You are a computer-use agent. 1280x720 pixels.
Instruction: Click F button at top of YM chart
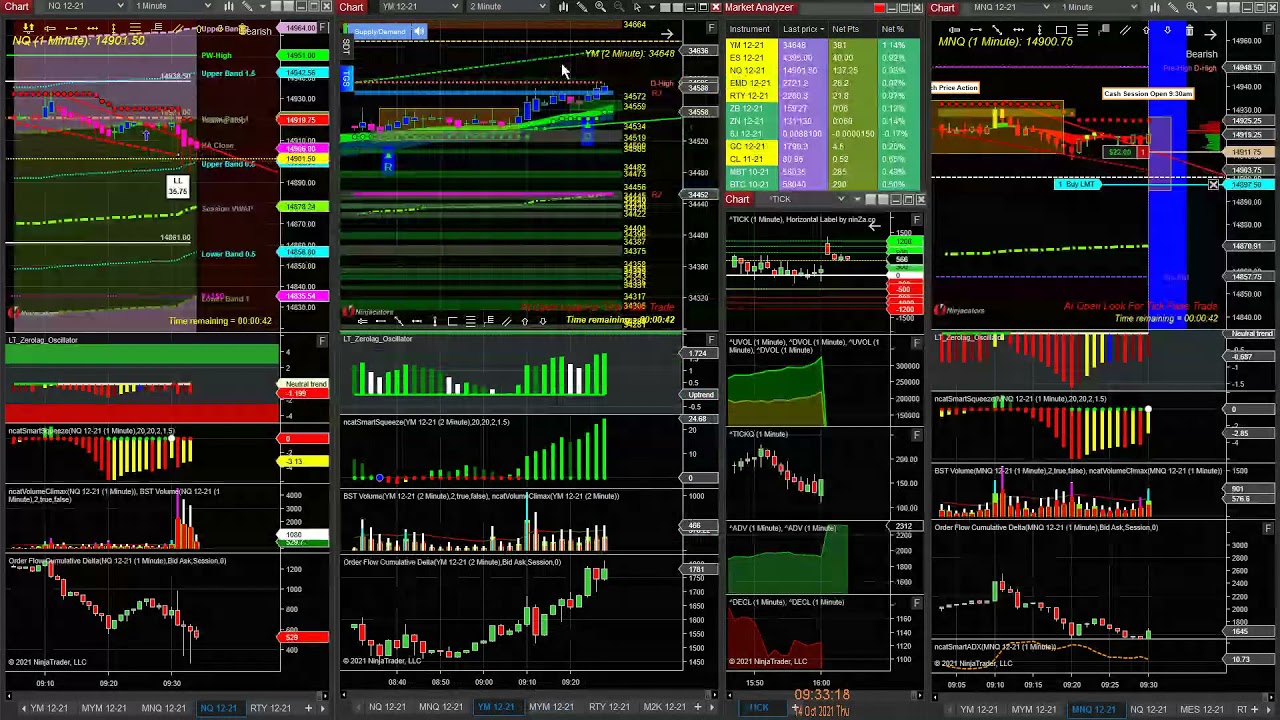(711, 28)
